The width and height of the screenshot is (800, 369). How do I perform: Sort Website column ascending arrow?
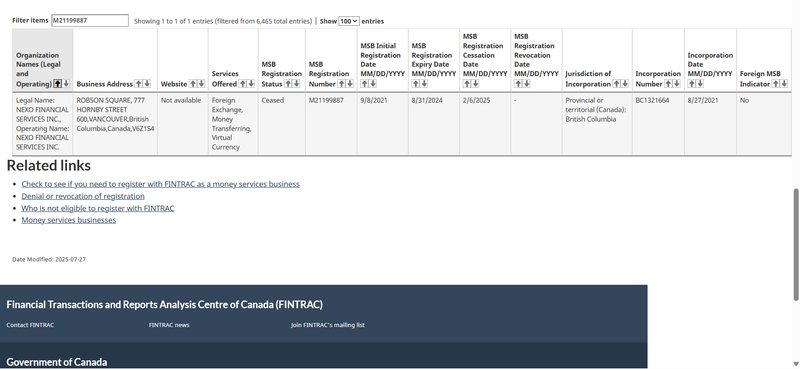[x=193, y=84]
